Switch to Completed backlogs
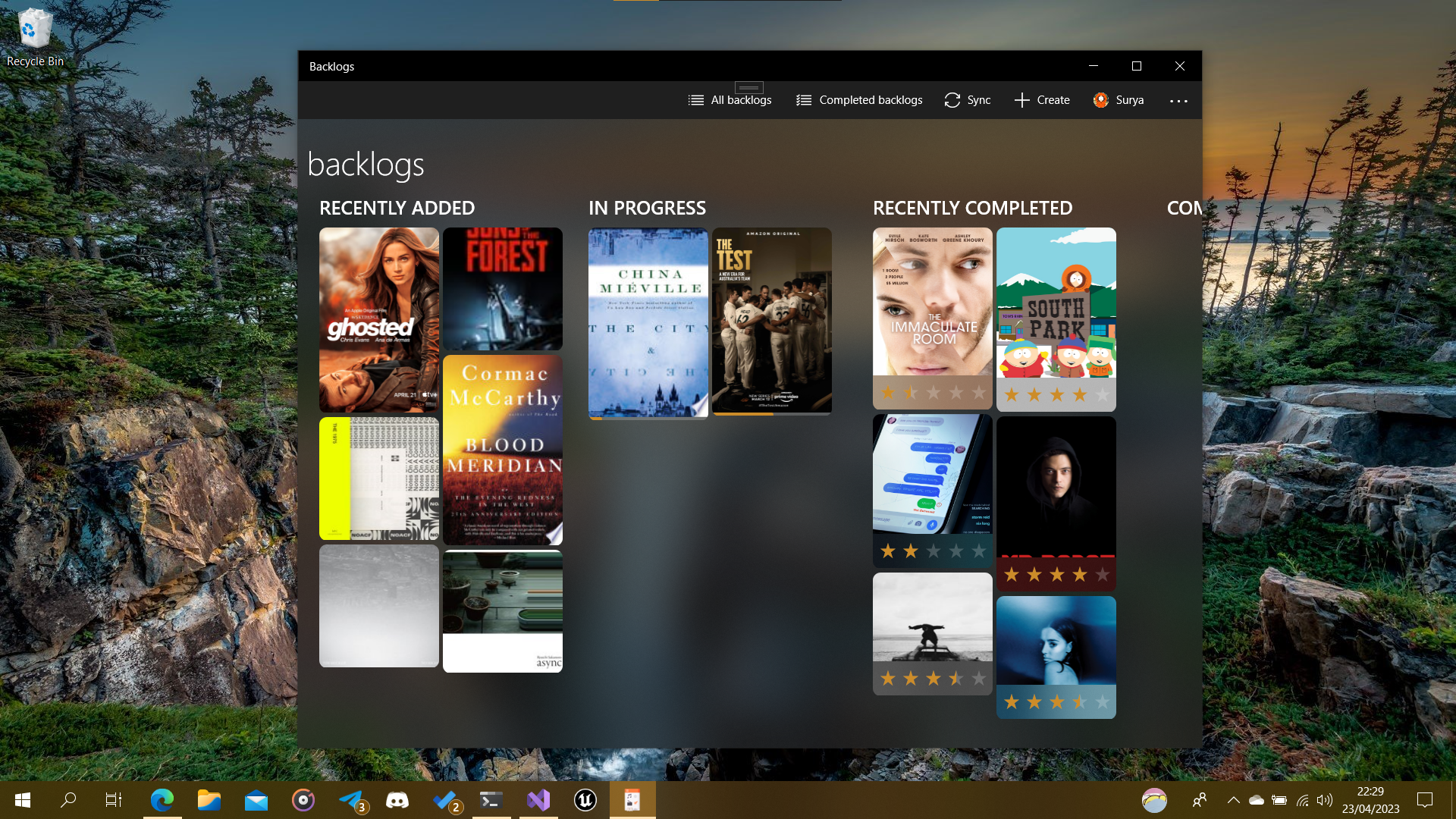The width and height of the screenshot is (1456, 819). 859,100
